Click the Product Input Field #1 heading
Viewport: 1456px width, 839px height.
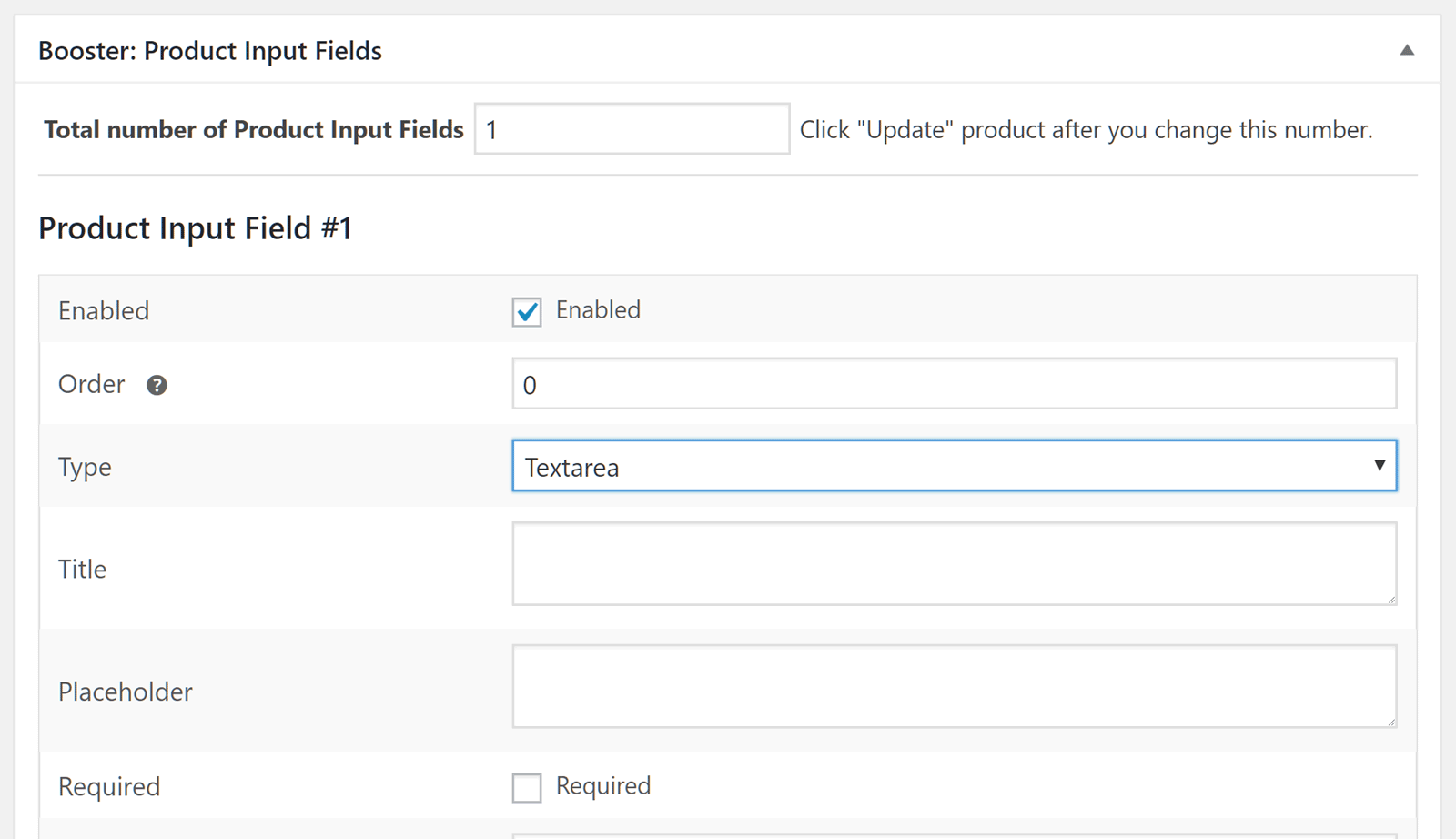click(195, 227)
